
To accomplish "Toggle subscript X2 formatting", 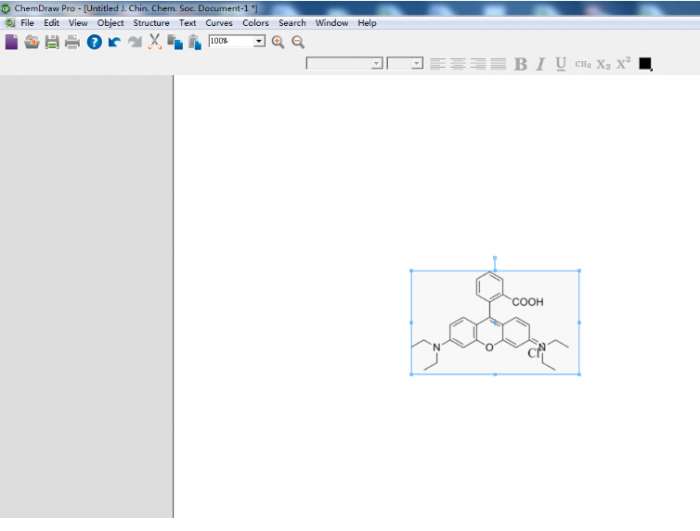I will pyautogui.click(x=603, y=64).
